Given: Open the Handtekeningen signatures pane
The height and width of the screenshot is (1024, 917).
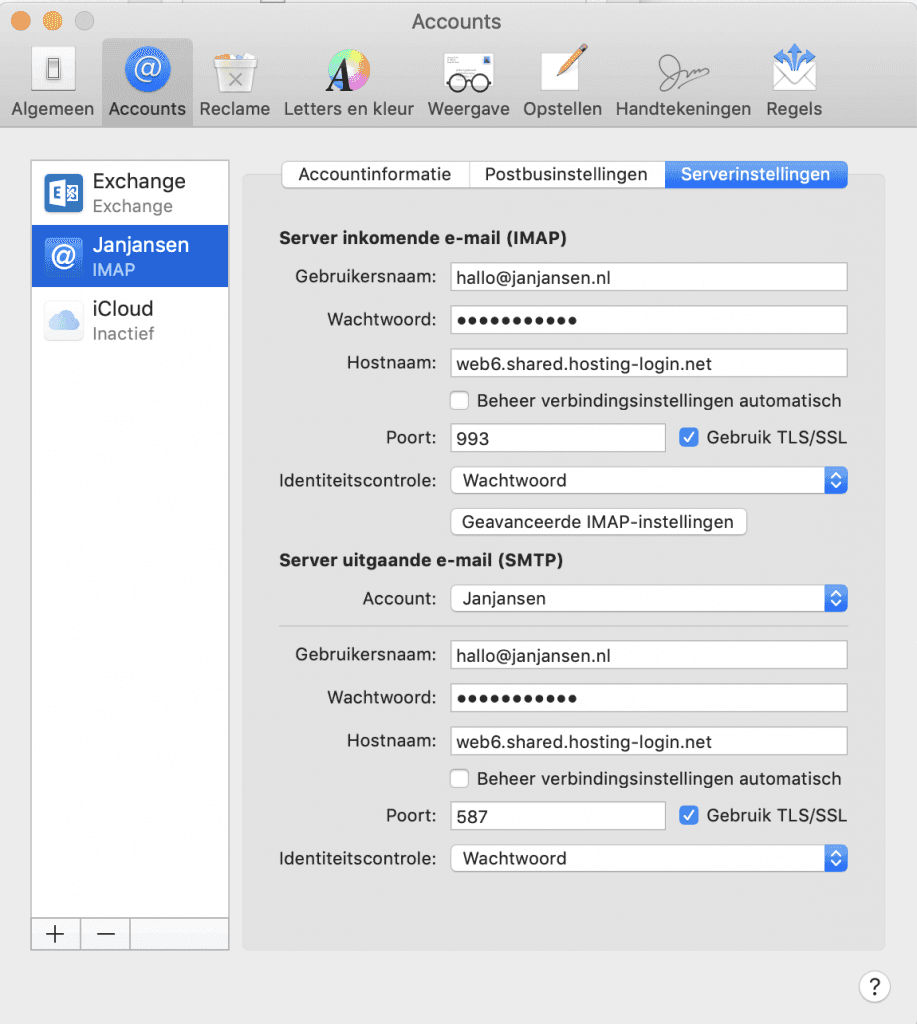Looking at the screenshot, I should coord(683,84).
